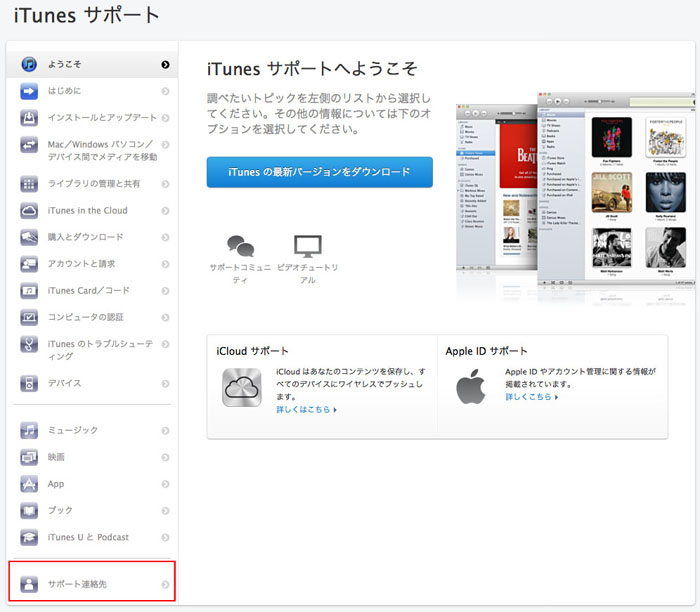Click the tag icon beside 購入とダウンロード
The width and height of the screenshot is (700, 612).
(29, 237)
